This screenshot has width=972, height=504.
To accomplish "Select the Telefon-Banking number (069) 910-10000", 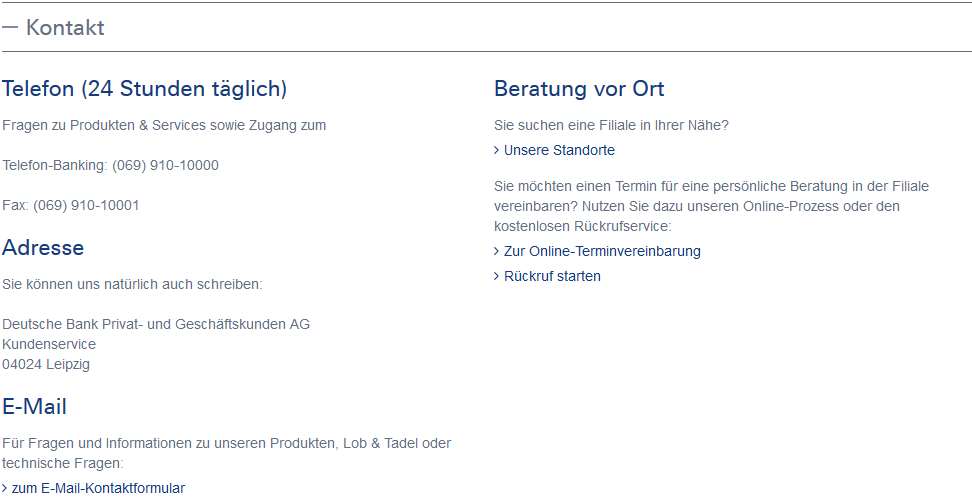I will click(x=166, y=165).
